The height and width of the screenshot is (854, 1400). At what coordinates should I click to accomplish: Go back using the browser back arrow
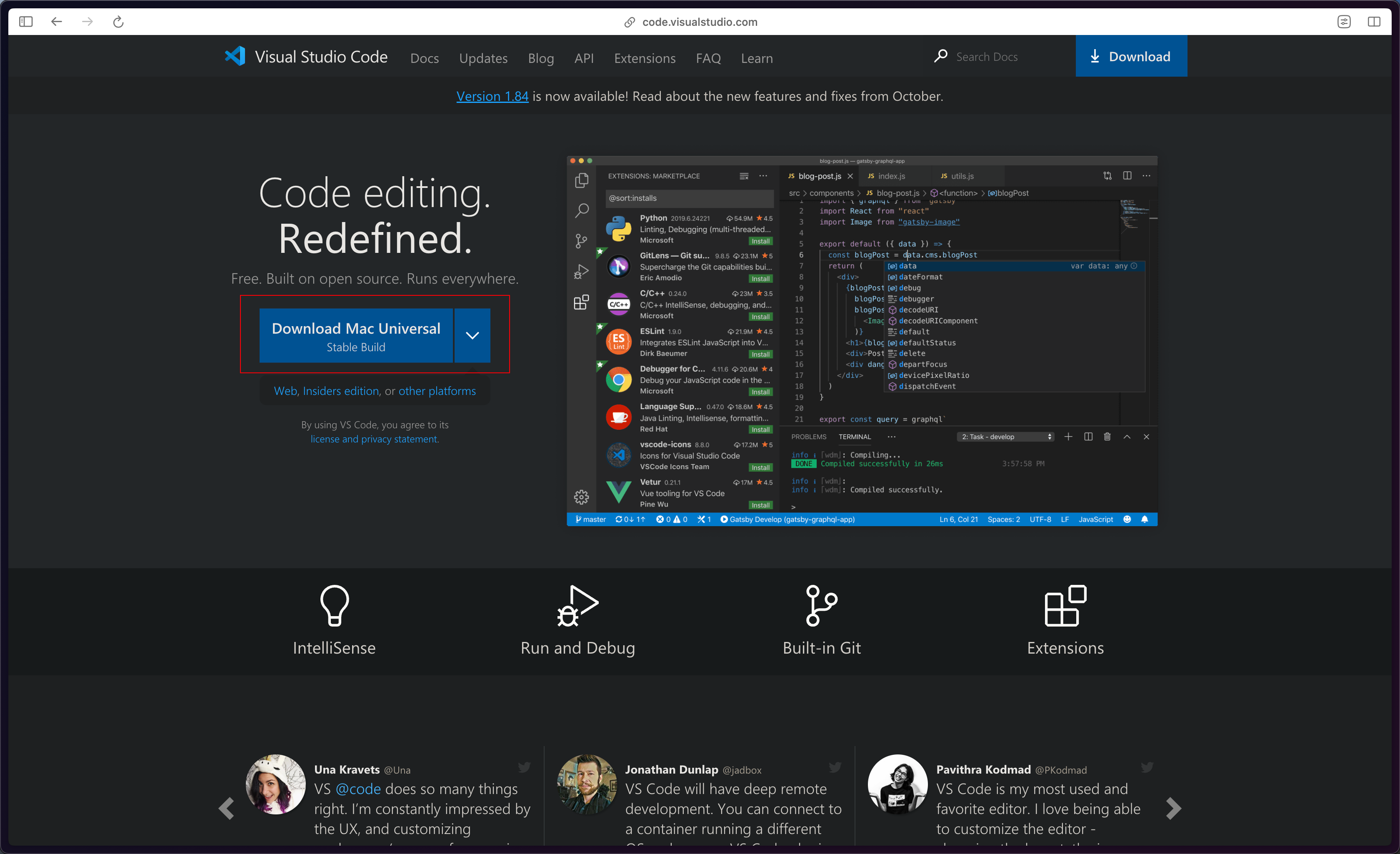coord(56,22)
